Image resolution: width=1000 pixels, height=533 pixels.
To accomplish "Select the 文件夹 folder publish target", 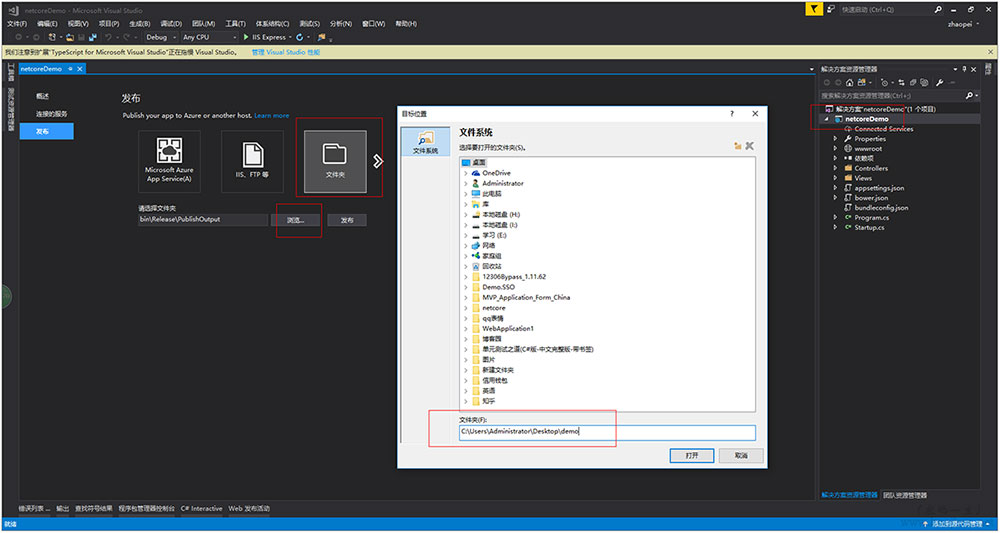I will tap(335, 161).
